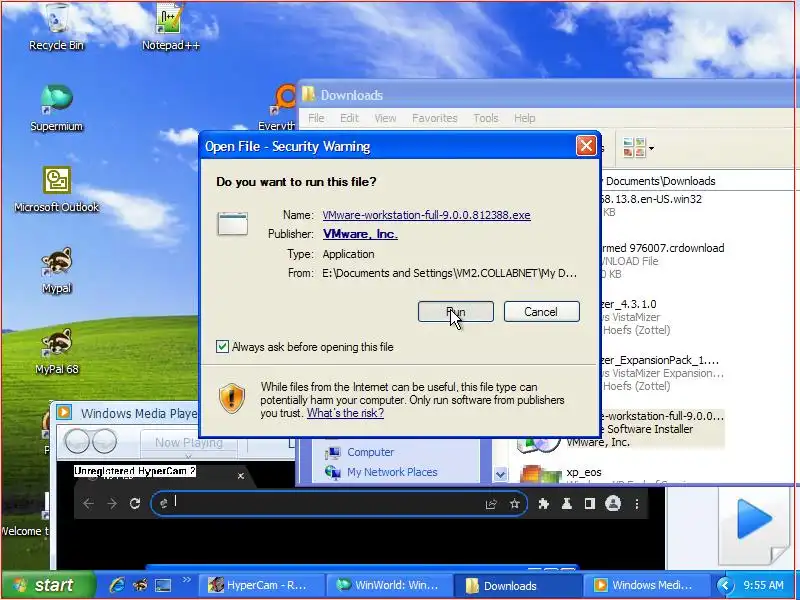Close the Open File Security Warning dialog
The height and width of the screenshot is (600, 800).
click(586, 146)
